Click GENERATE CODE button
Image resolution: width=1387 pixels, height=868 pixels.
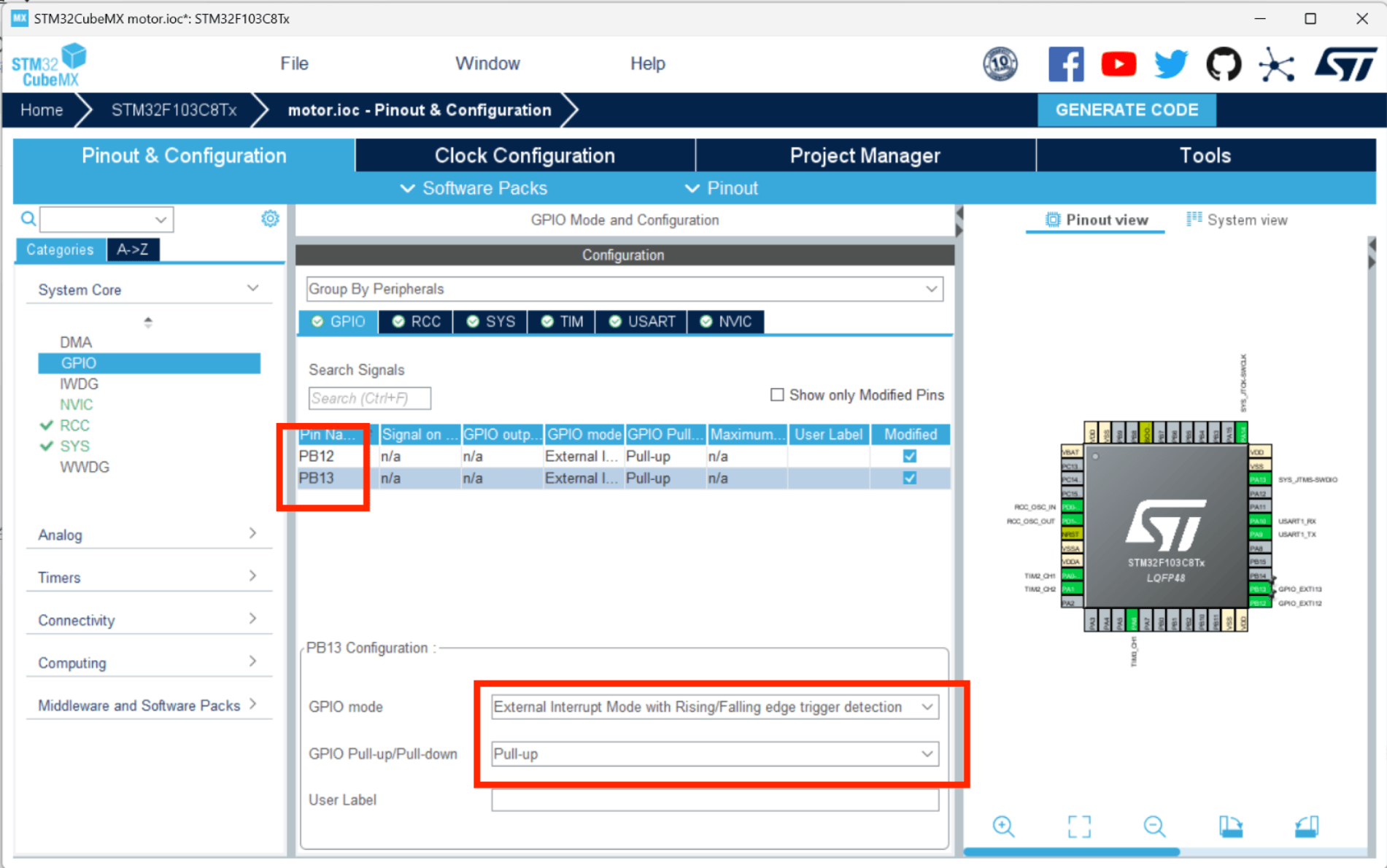pos(1127,110)
